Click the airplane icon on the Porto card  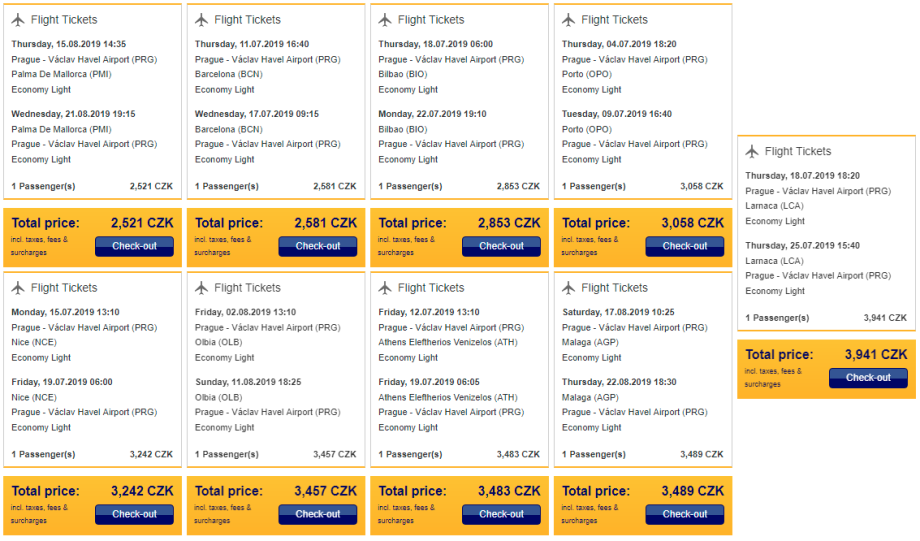(x=568, y=20)
